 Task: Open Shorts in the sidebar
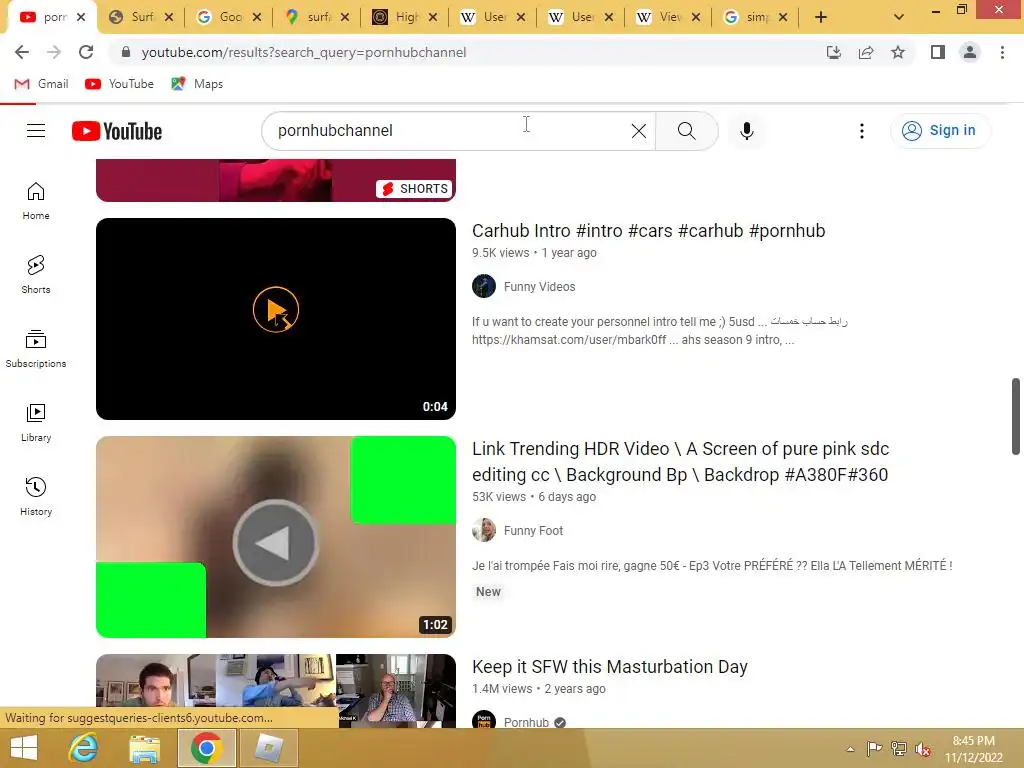36,274
